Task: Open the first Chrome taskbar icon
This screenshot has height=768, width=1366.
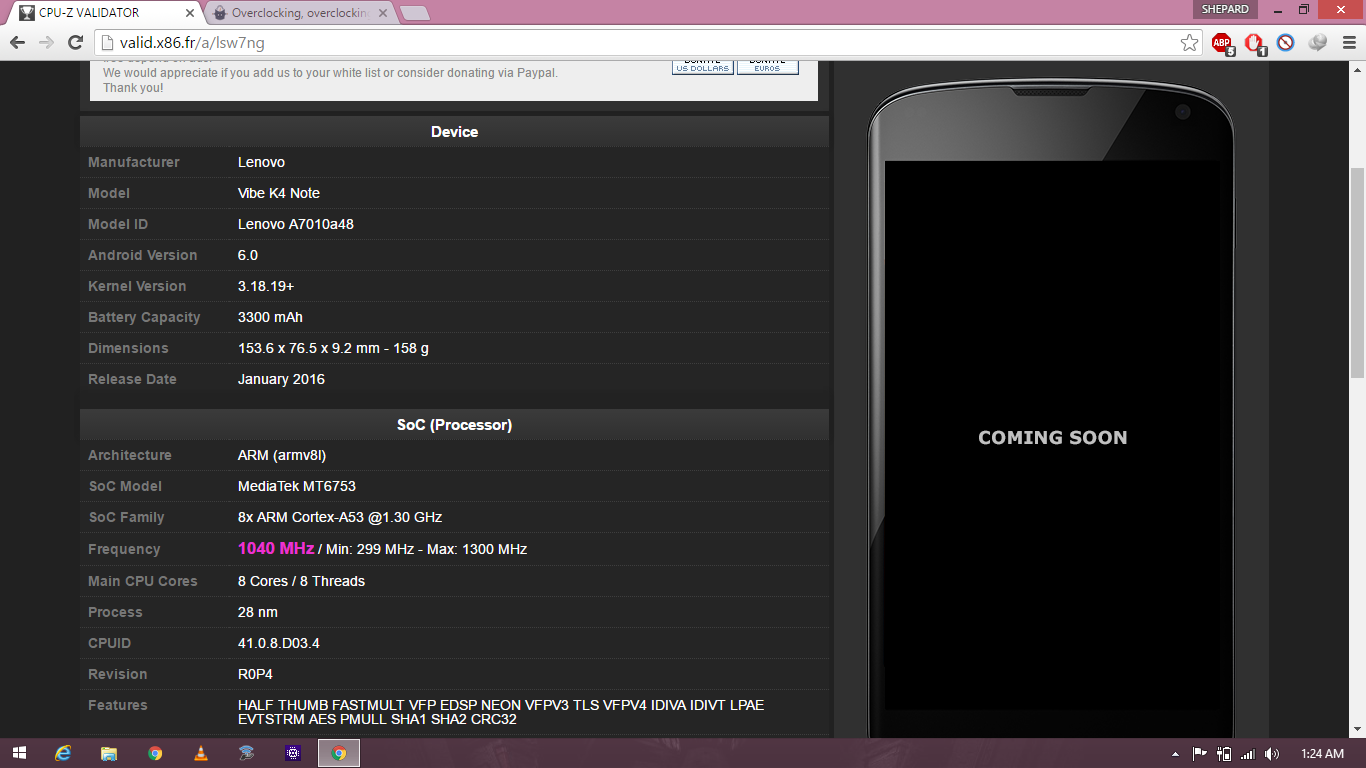Action: click(155, 753)
